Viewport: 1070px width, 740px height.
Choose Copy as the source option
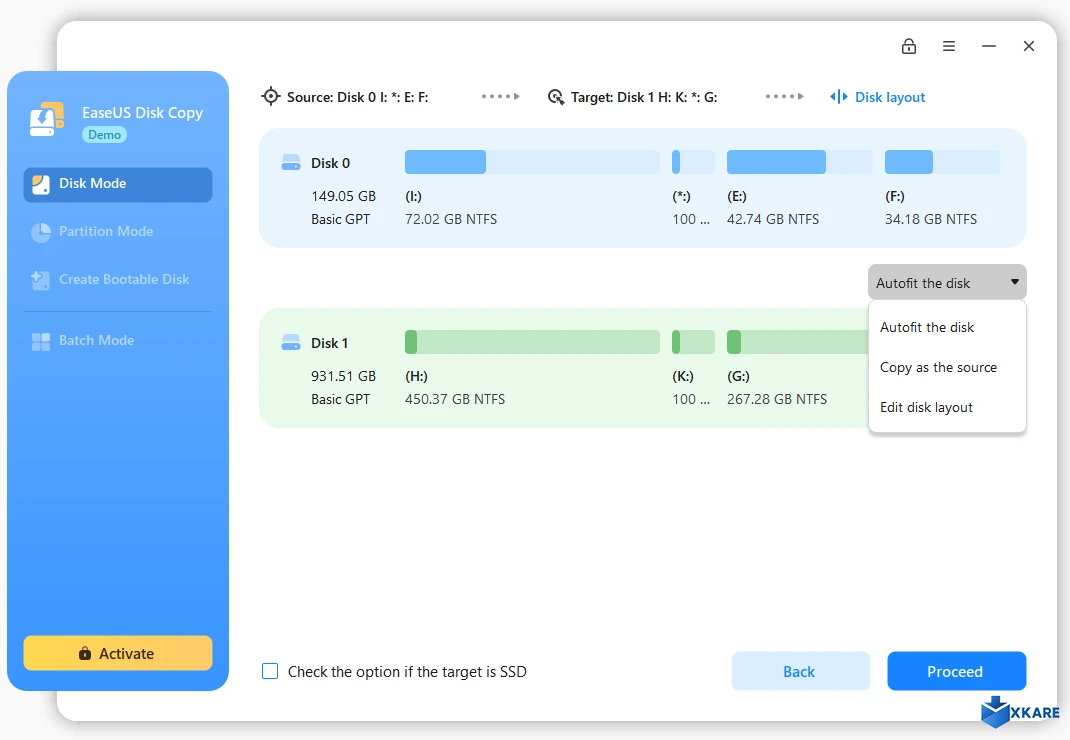pyautogui.click(x=947, y=367)
